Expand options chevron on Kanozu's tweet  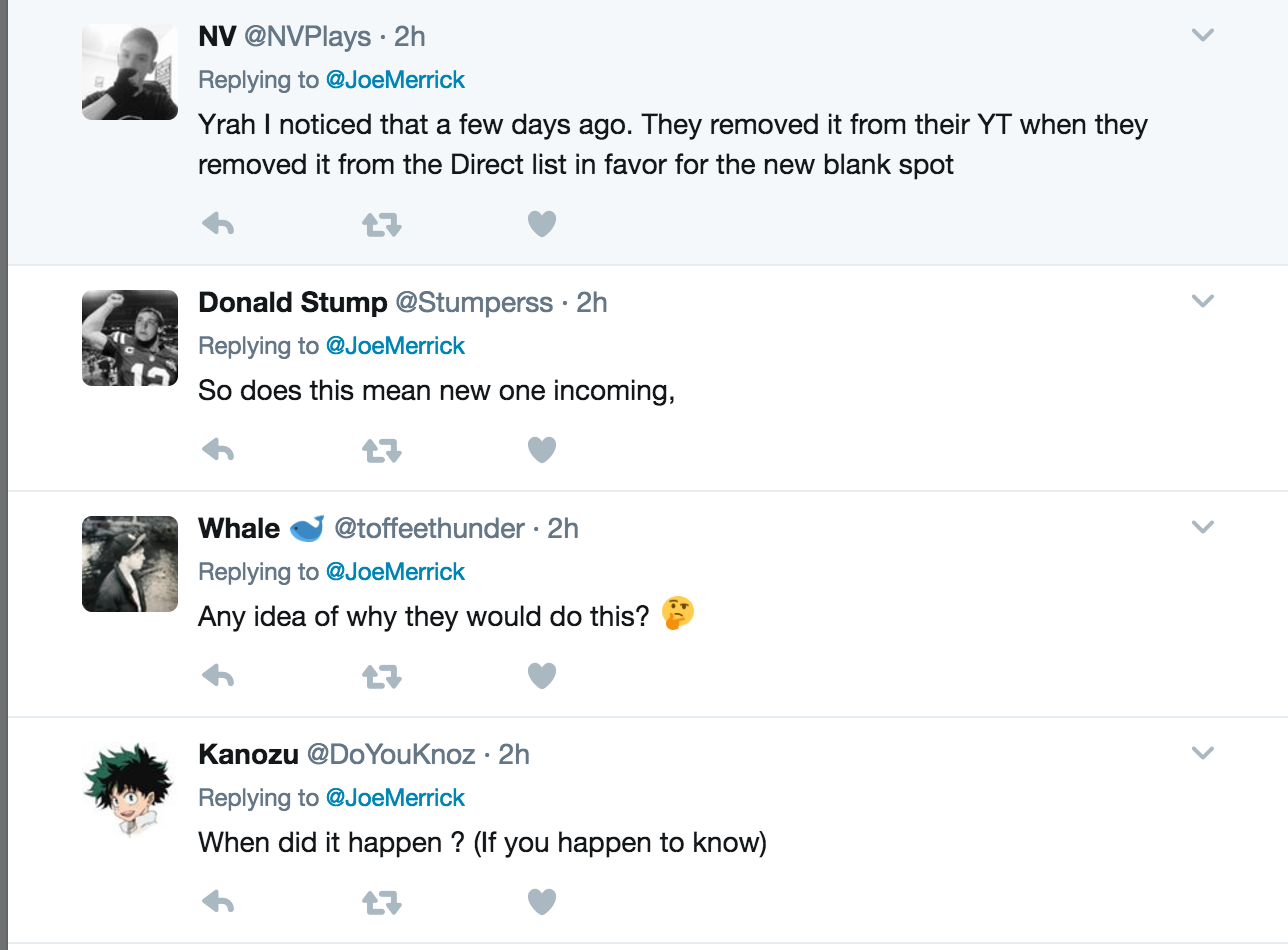pyautogui.click(x=1203, y=753)
